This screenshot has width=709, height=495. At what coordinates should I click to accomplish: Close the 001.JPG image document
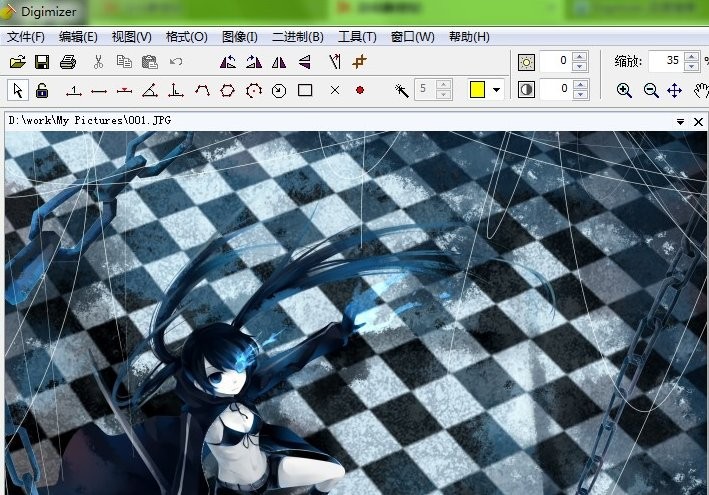698,122
